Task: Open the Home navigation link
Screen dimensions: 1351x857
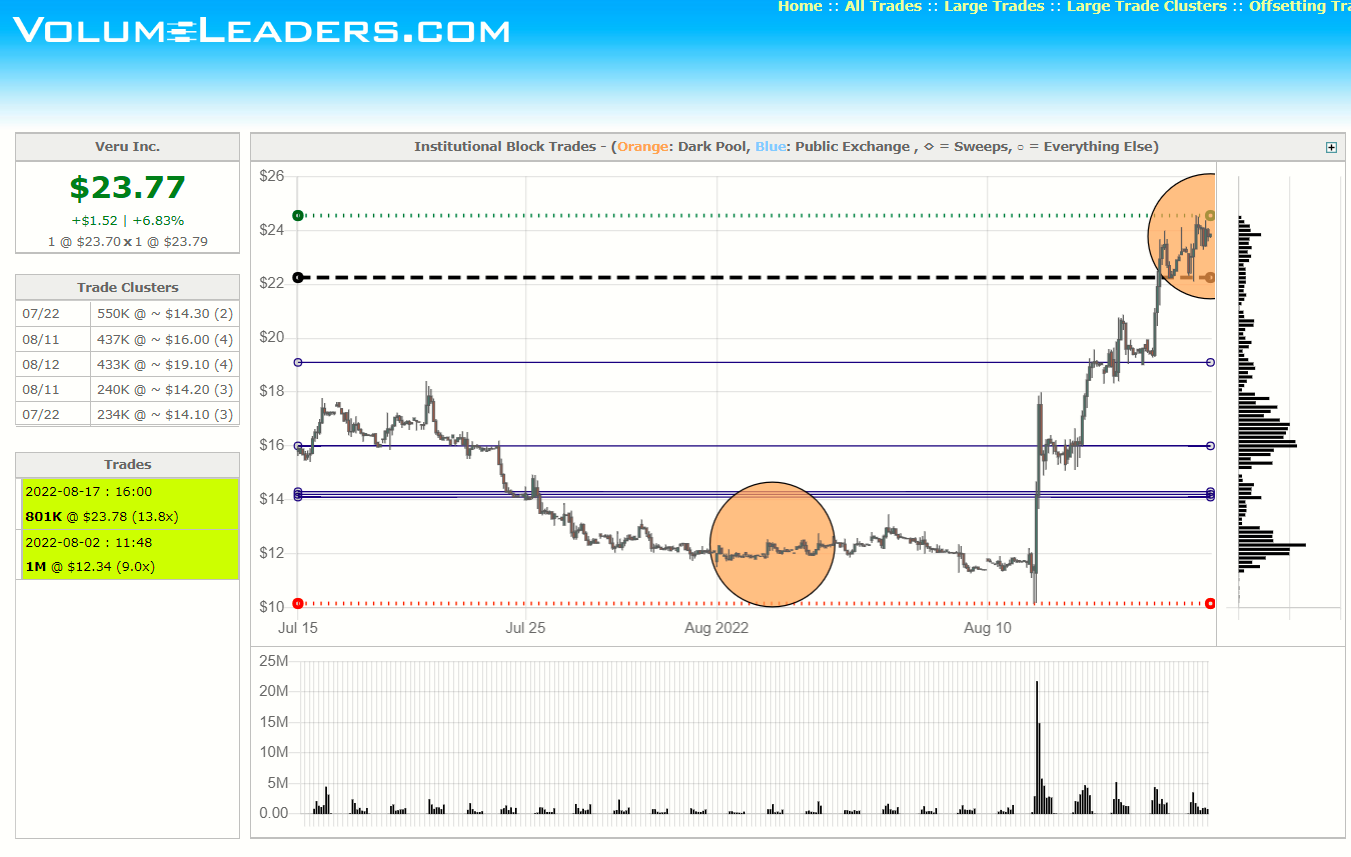Action: pos(800,7)
